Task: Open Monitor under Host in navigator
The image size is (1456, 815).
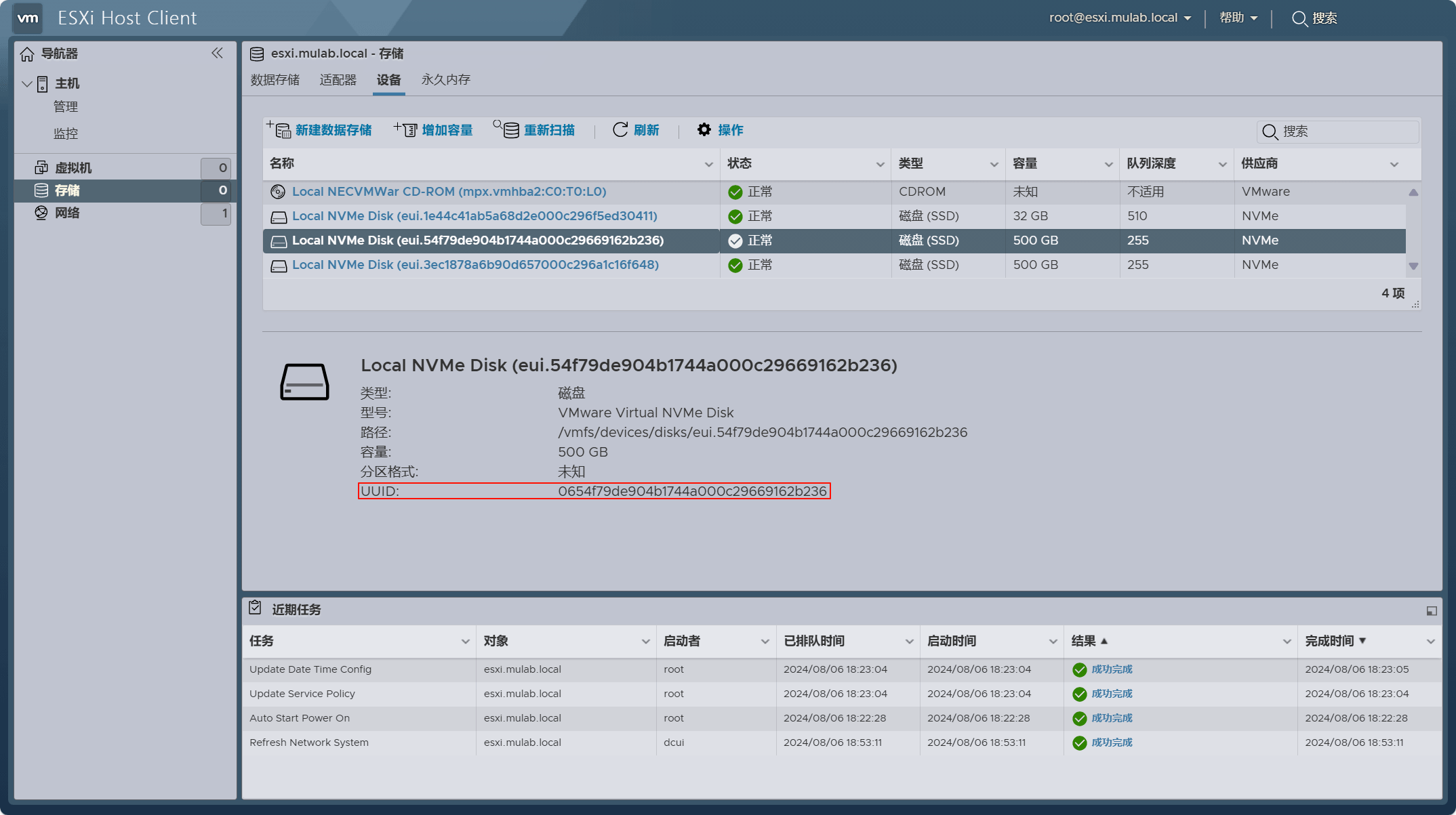Action: coord(66,133)
